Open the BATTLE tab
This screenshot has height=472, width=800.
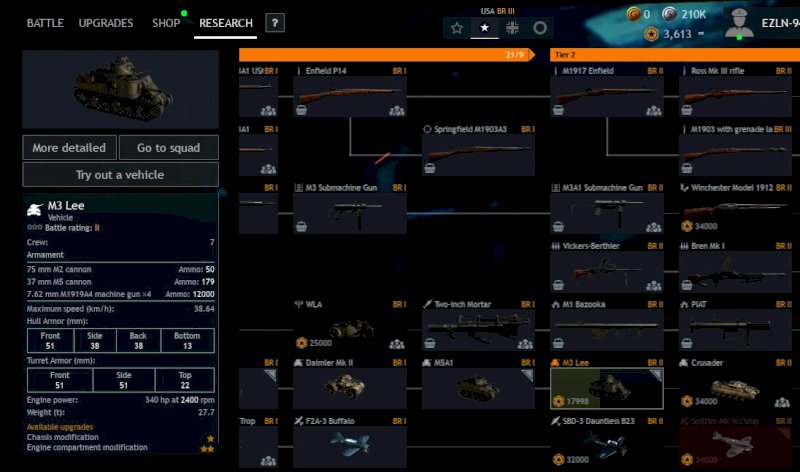point(45,23)
